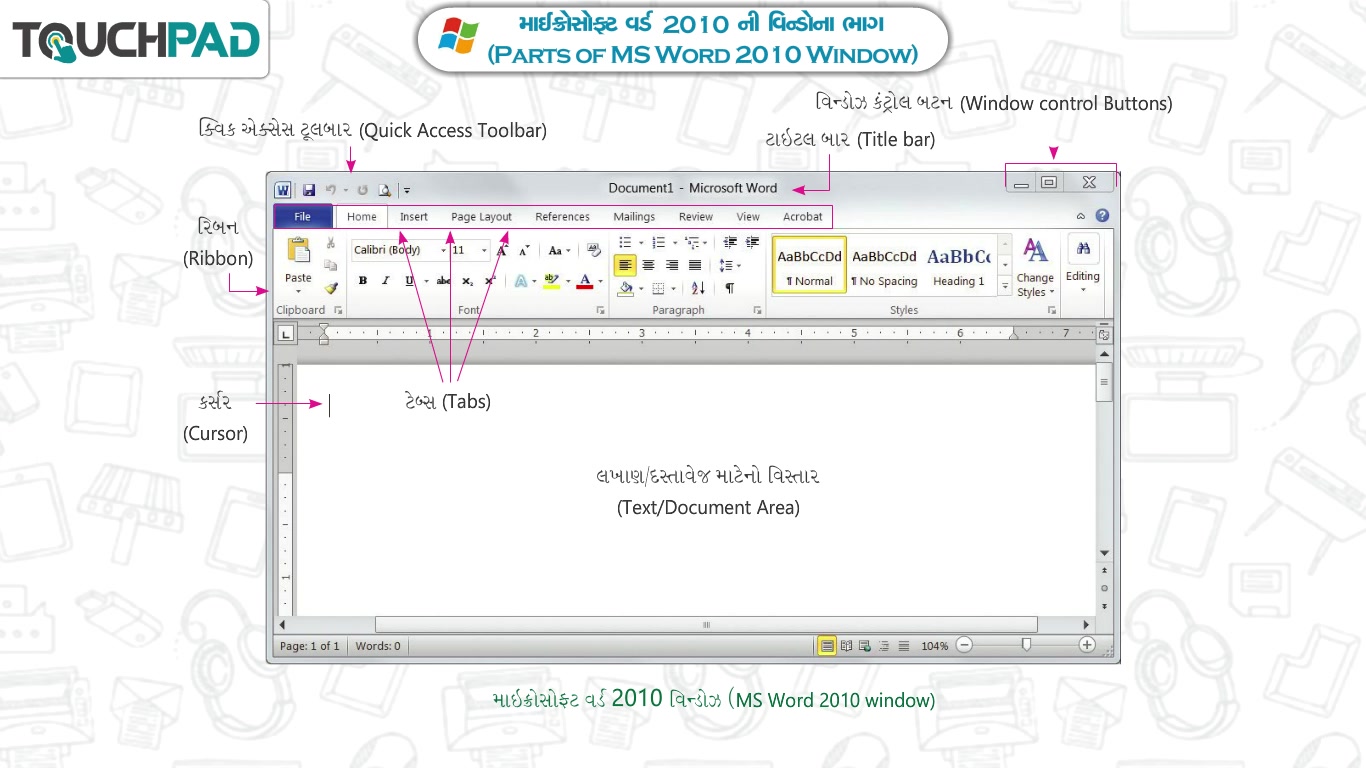
Task: Click the Cut scissors icon
Action: [x=331, y=243]
